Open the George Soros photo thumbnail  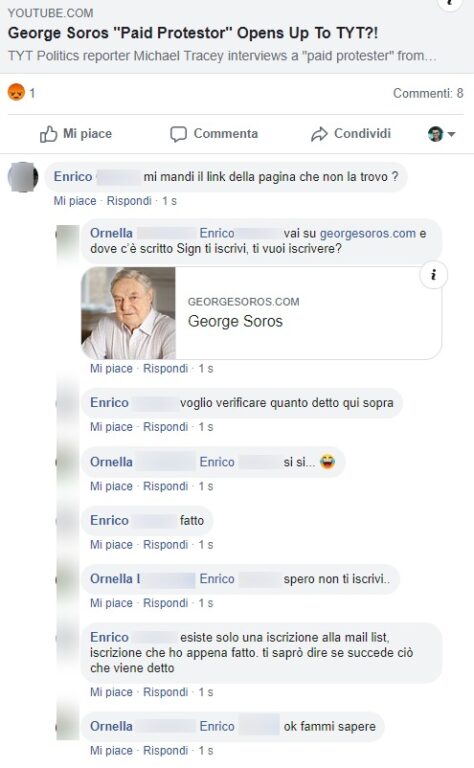coord(128,312)
